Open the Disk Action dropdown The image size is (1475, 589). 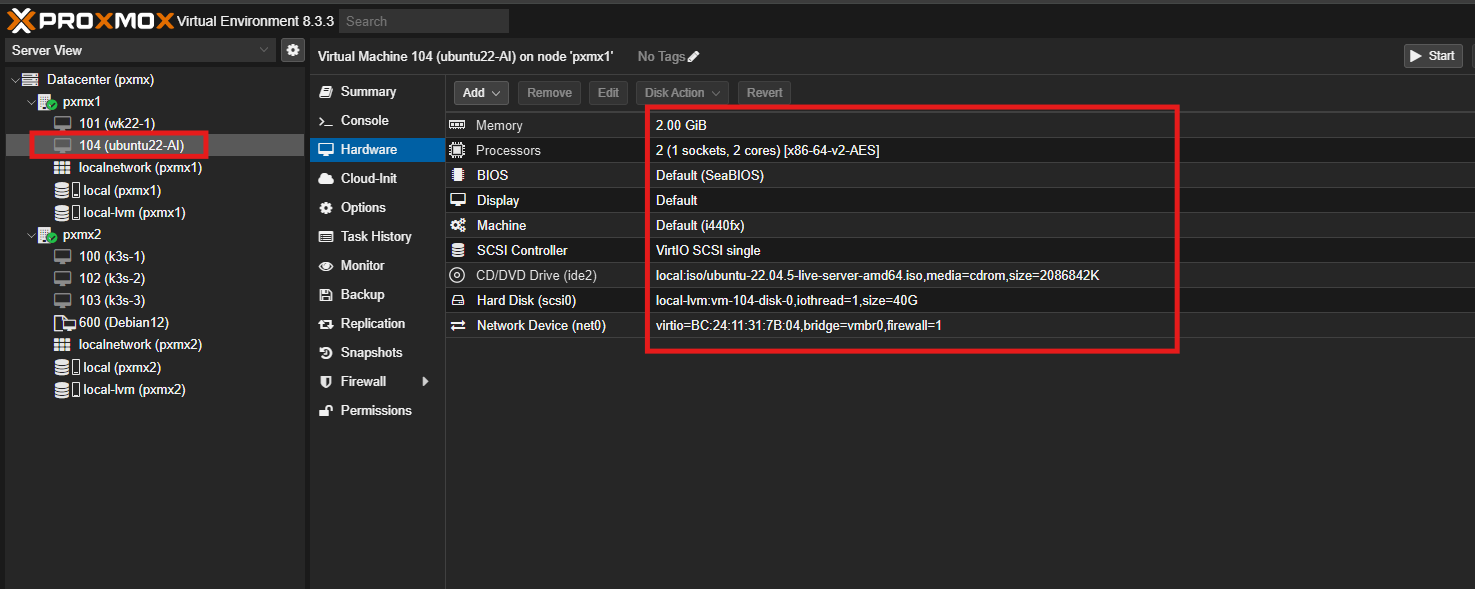pyautogui.click(x=682, y=93)
